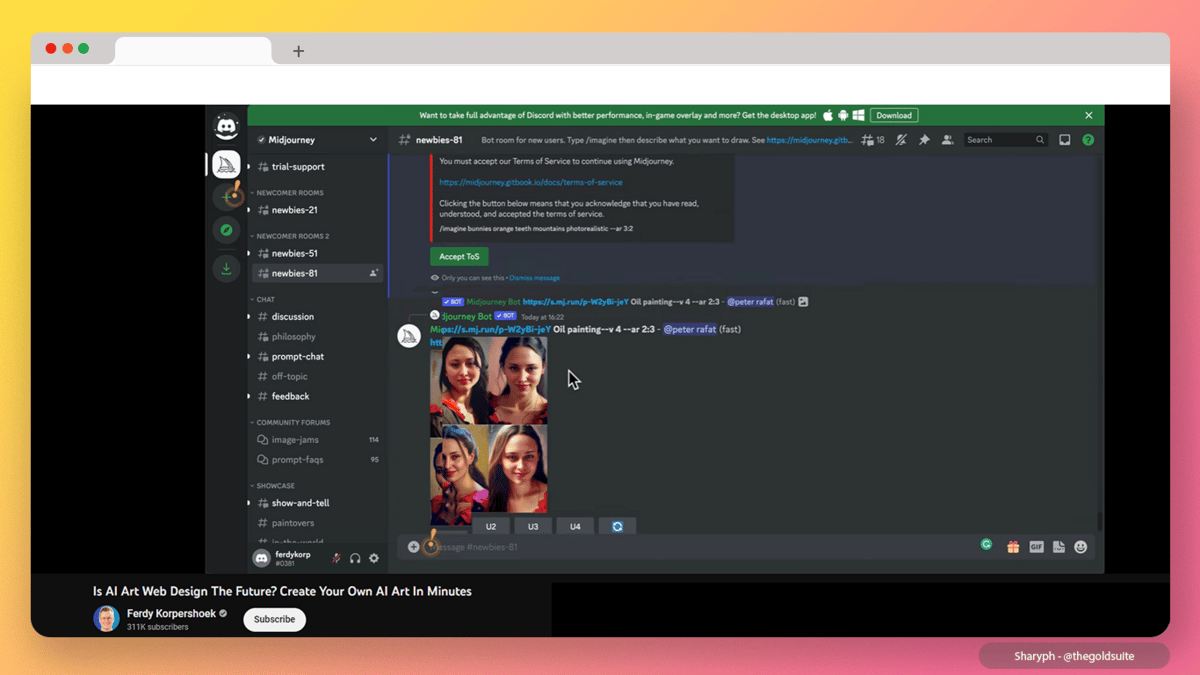Open the Threads icon showing 18
This screenshot has height=675, width=1200.
tap(873, 140)
